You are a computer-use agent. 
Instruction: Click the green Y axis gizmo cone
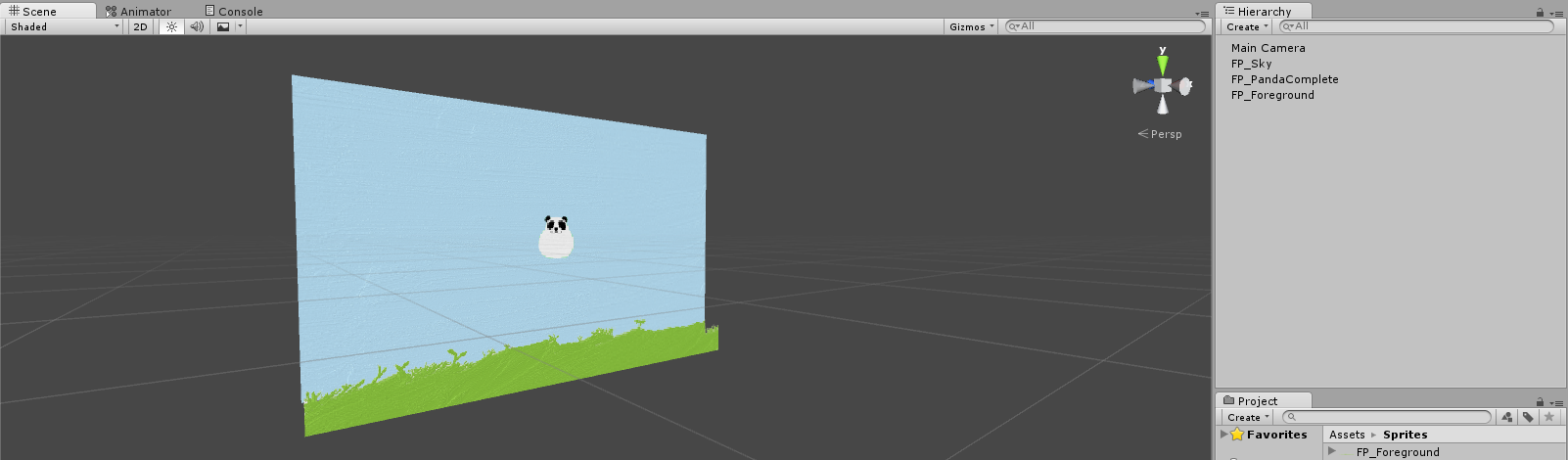point(1162,64)
